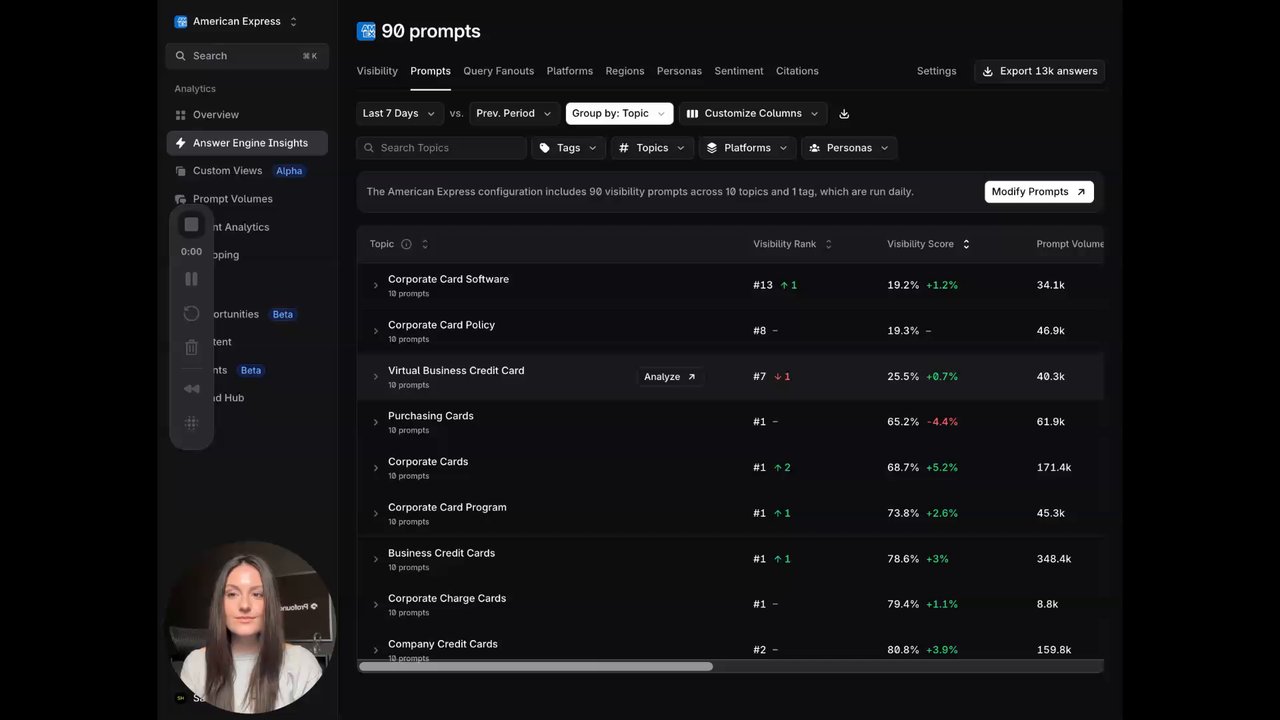Click the 90 prompts page logo icon
1280x720 pixels.
point(366,31)
